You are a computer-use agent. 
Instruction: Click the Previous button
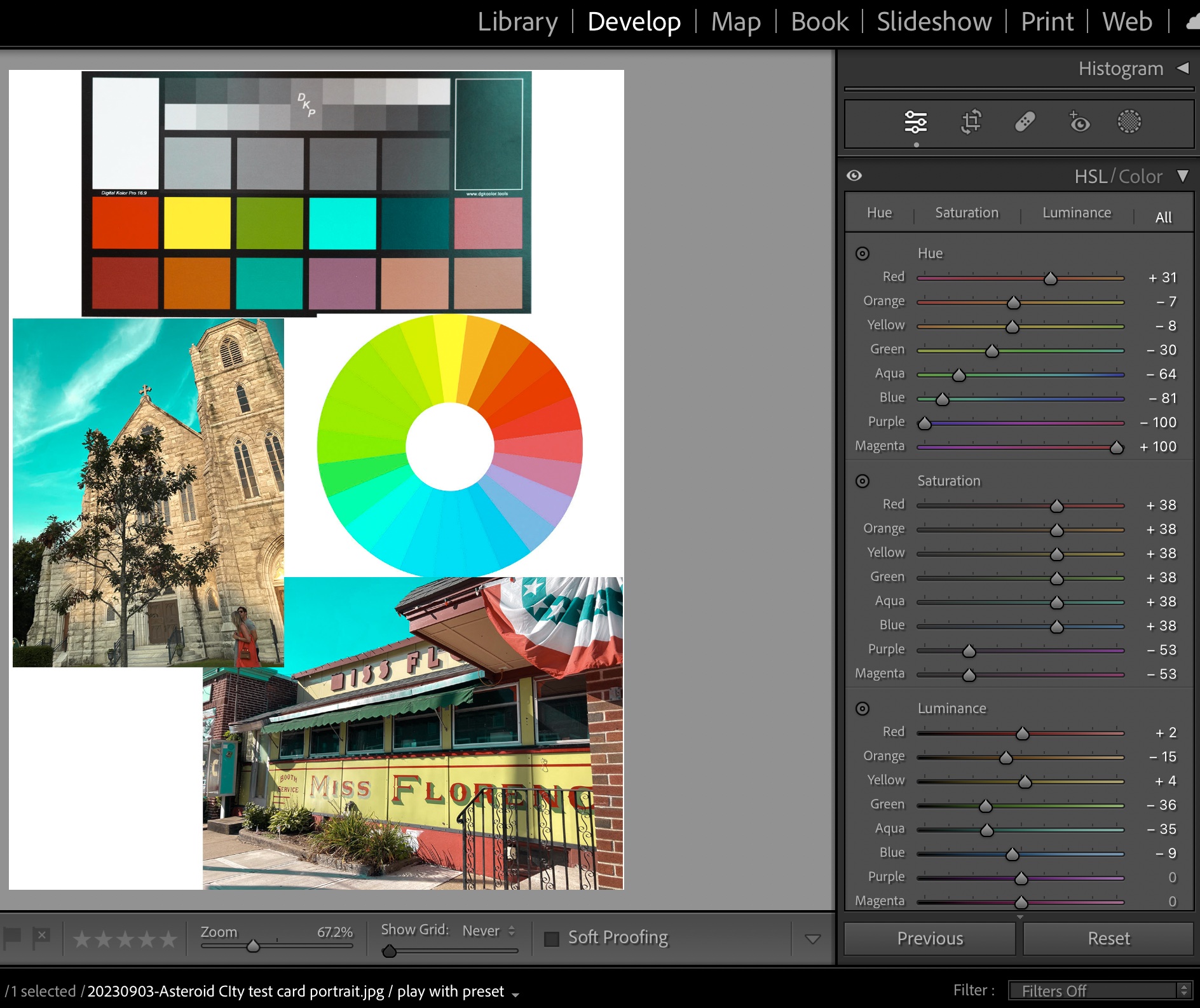coord(930,939)
